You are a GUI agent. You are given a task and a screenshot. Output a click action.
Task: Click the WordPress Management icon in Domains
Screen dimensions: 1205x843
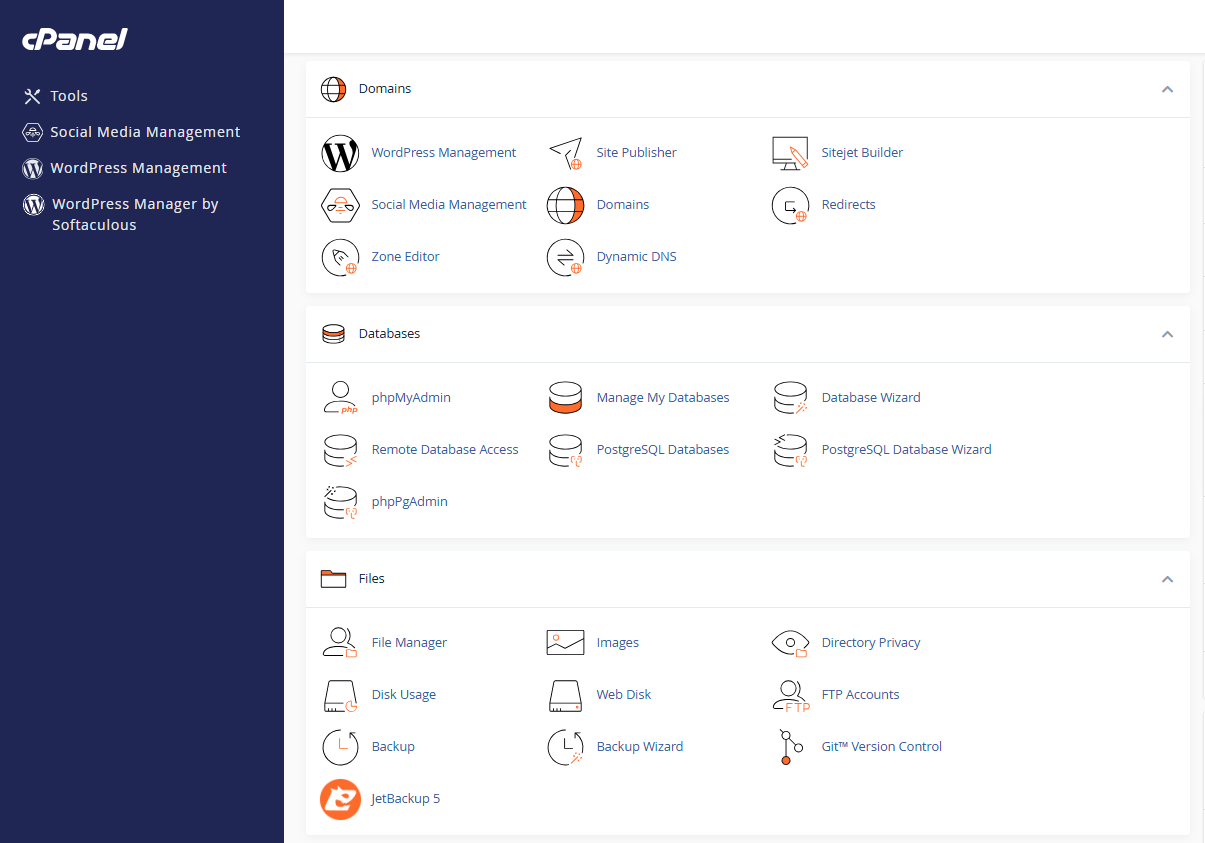coord(340,153)
